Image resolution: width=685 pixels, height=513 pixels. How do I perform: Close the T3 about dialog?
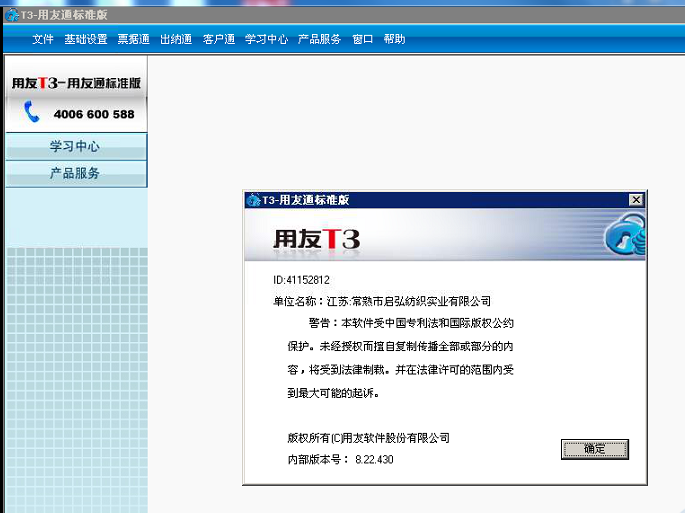(x=636, y=200)
